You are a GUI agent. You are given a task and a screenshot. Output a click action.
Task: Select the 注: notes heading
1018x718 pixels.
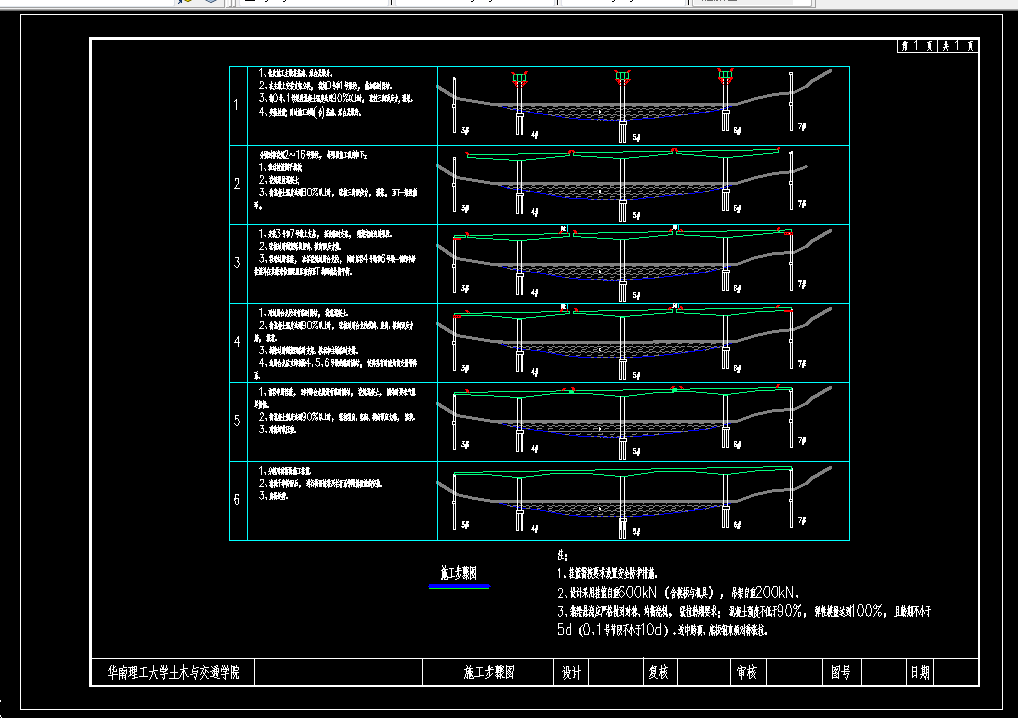[562, 555]
